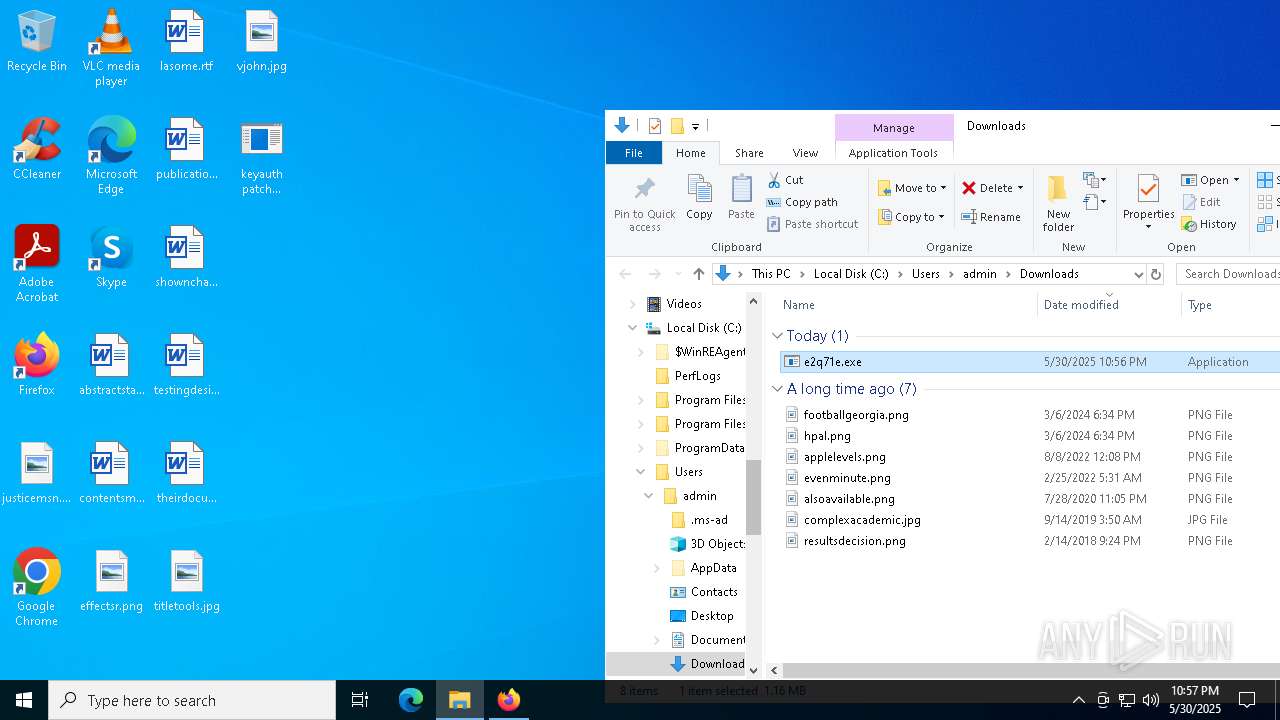The image size is (1280, 720).
Task: Open the Open button dropdown
Action: click(1236, 180)
